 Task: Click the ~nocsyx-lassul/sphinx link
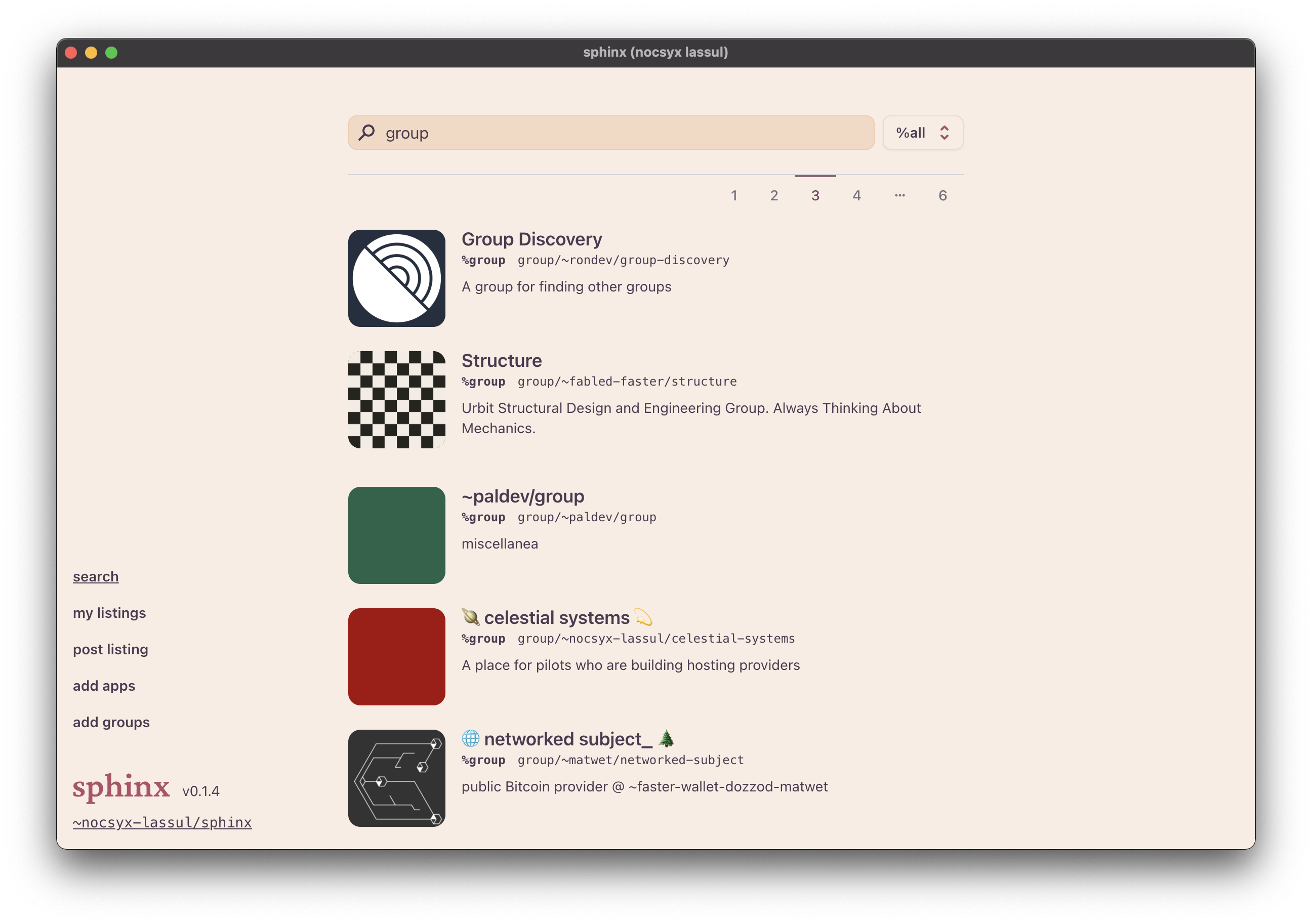pos(162,822)
